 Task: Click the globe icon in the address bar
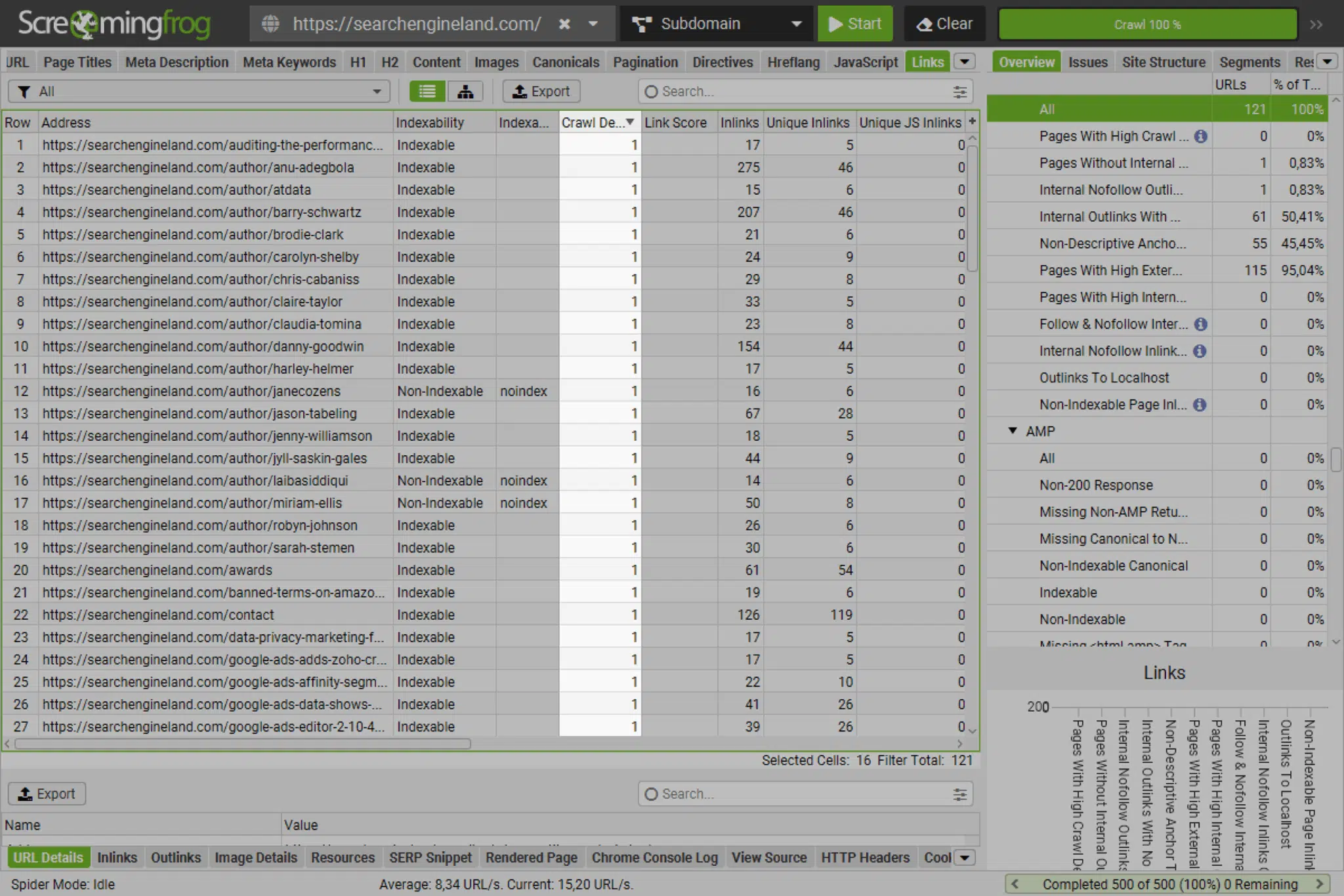coord(271,24)
